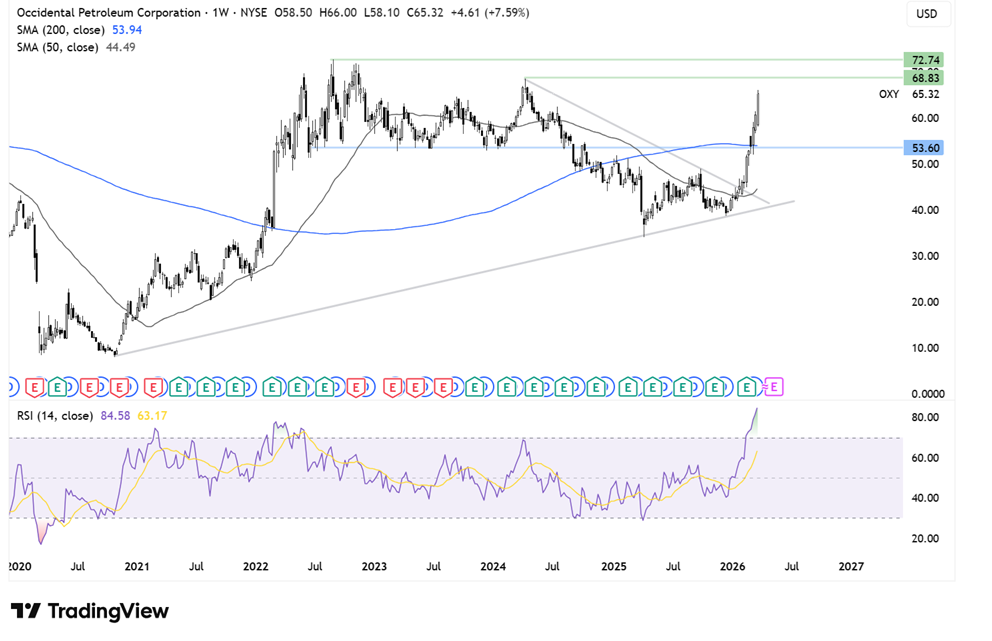992x641 pixels.
Task: Click the 2024 label on the time axis
Action: tap(493, 566)
